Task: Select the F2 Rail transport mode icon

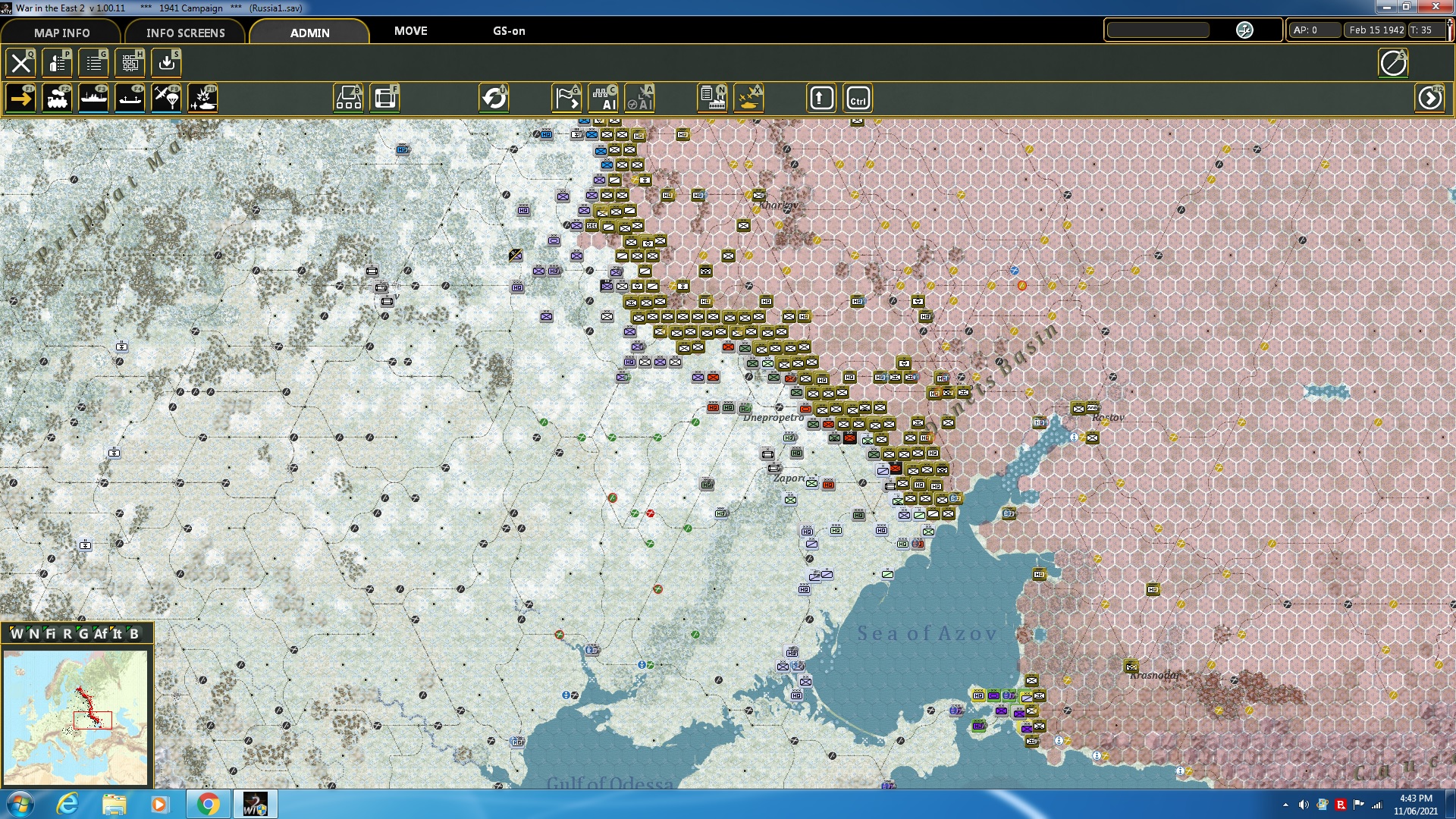Action: (59, 97)
